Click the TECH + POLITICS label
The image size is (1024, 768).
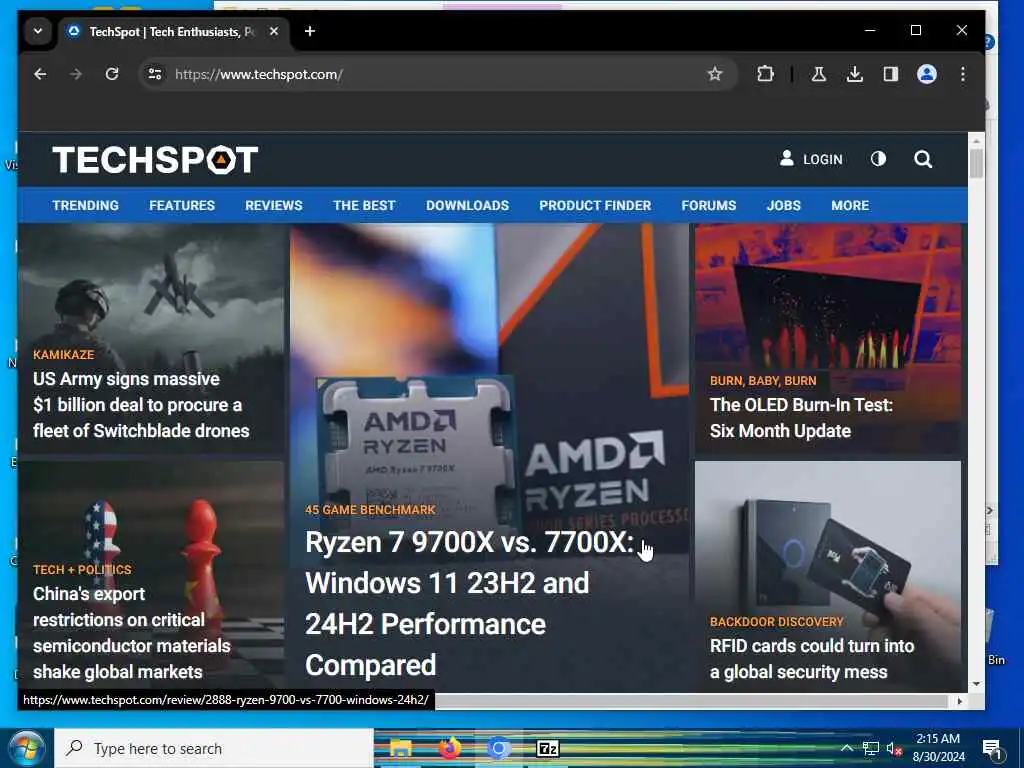(x=82, y=569)
